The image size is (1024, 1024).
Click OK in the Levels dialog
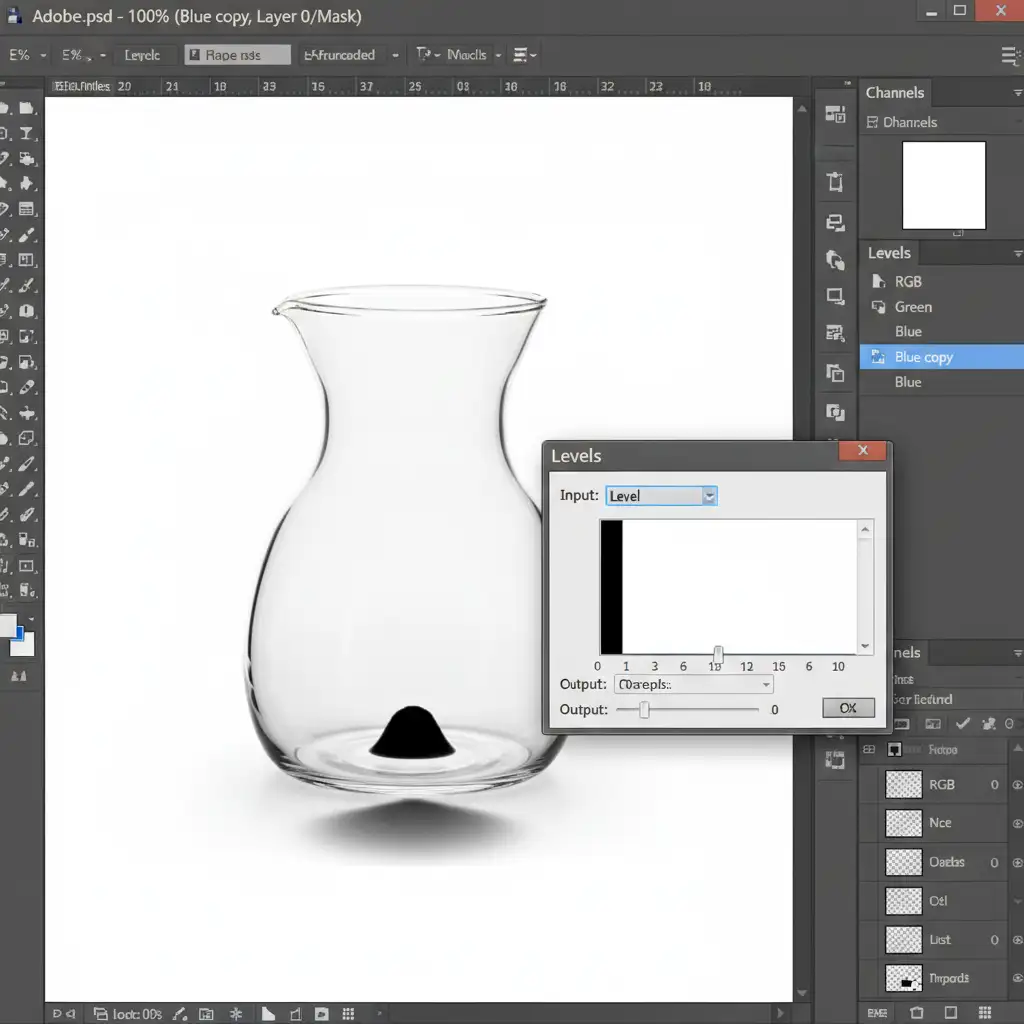tap(848, 708)
